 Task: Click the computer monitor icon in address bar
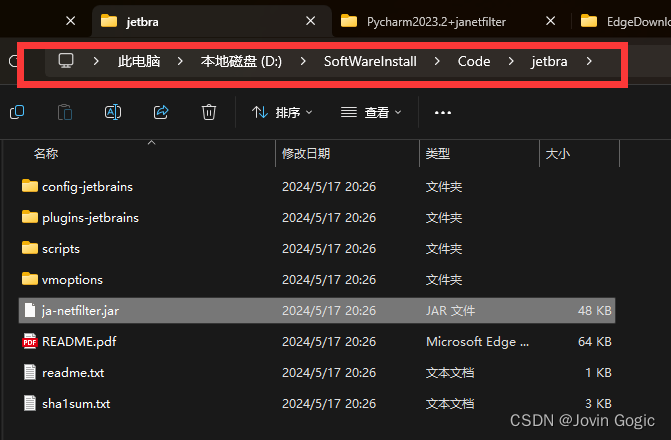tap(66, 61)
